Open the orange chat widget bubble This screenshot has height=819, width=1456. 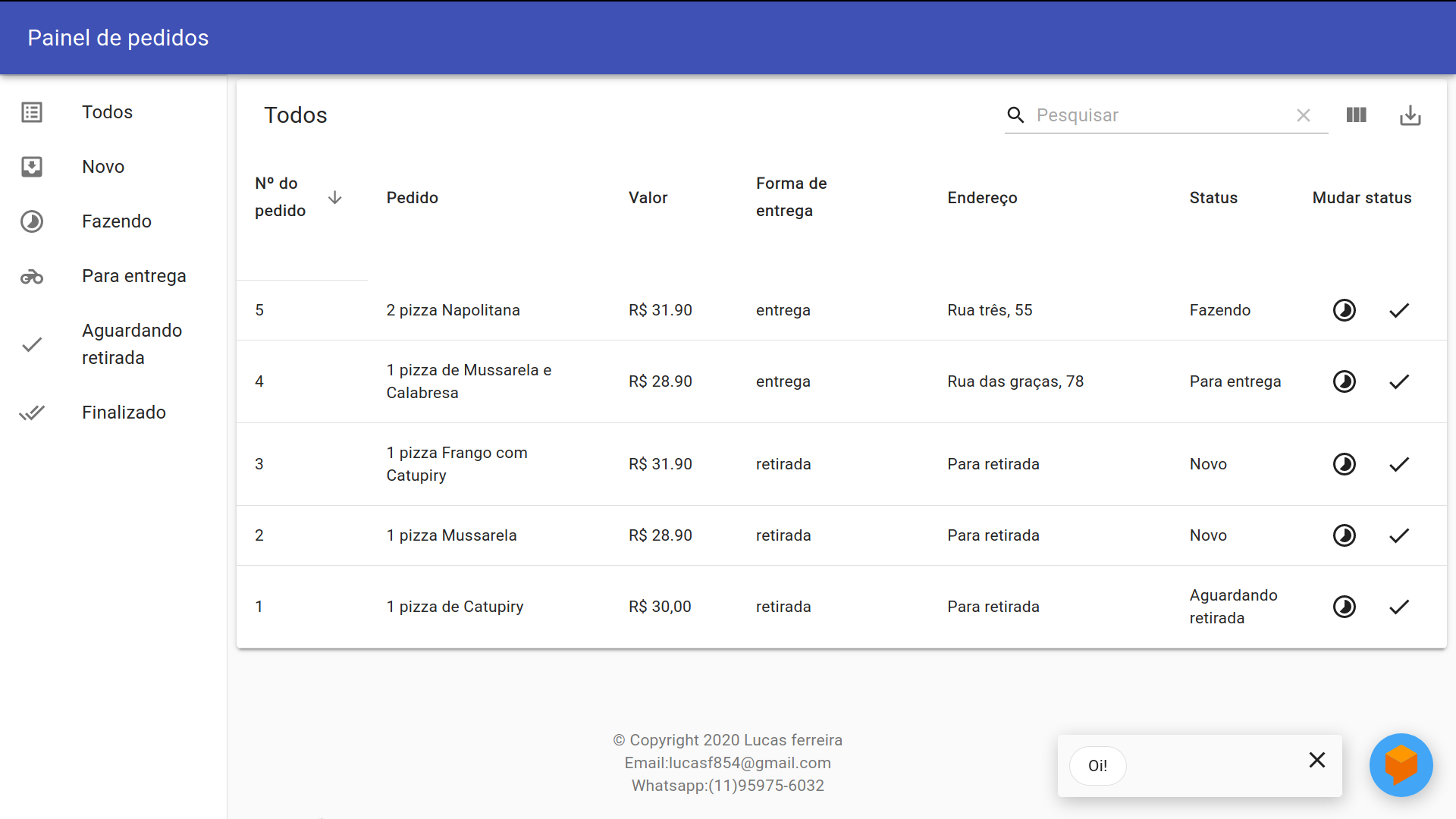[1400, 764]
